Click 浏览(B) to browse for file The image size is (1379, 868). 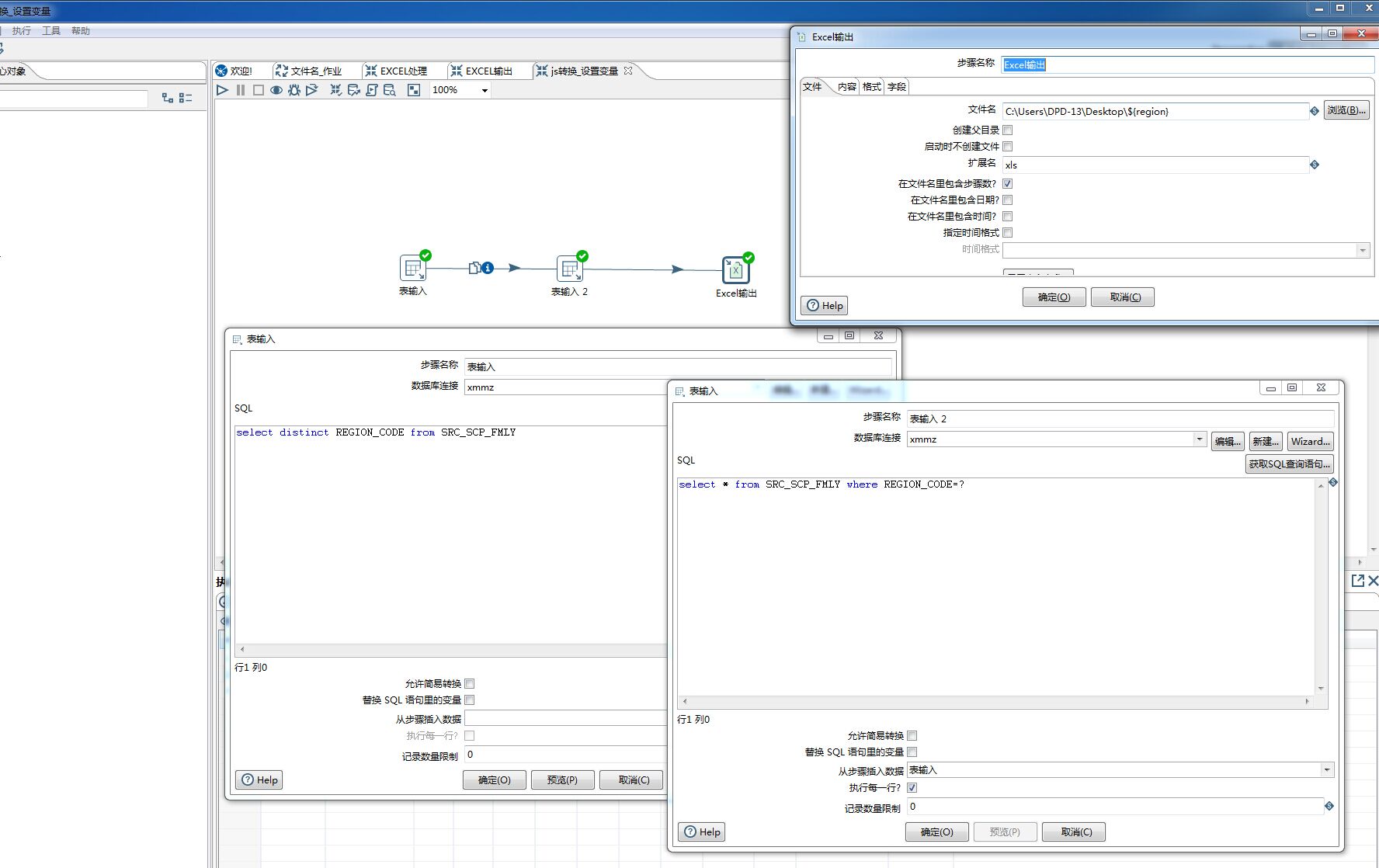[x=1346, y=110]
